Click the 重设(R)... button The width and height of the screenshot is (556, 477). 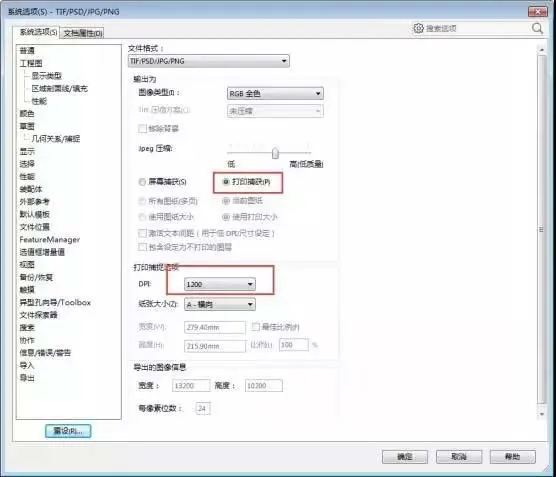tap(68, 431)
